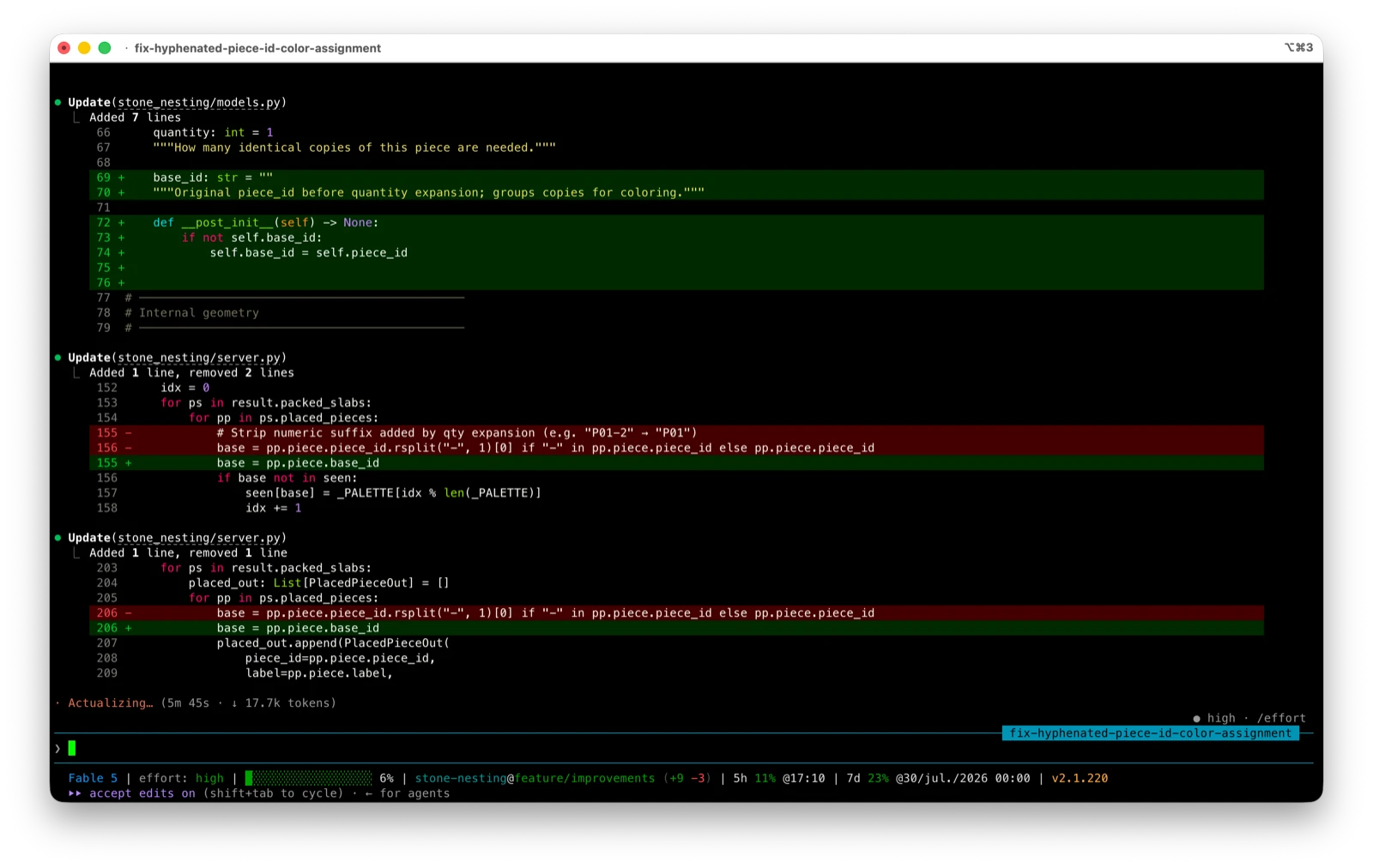Click the 'quantity: int = 1' line
The height and width of the screenshot is (868, 1373).
[213, 132]
